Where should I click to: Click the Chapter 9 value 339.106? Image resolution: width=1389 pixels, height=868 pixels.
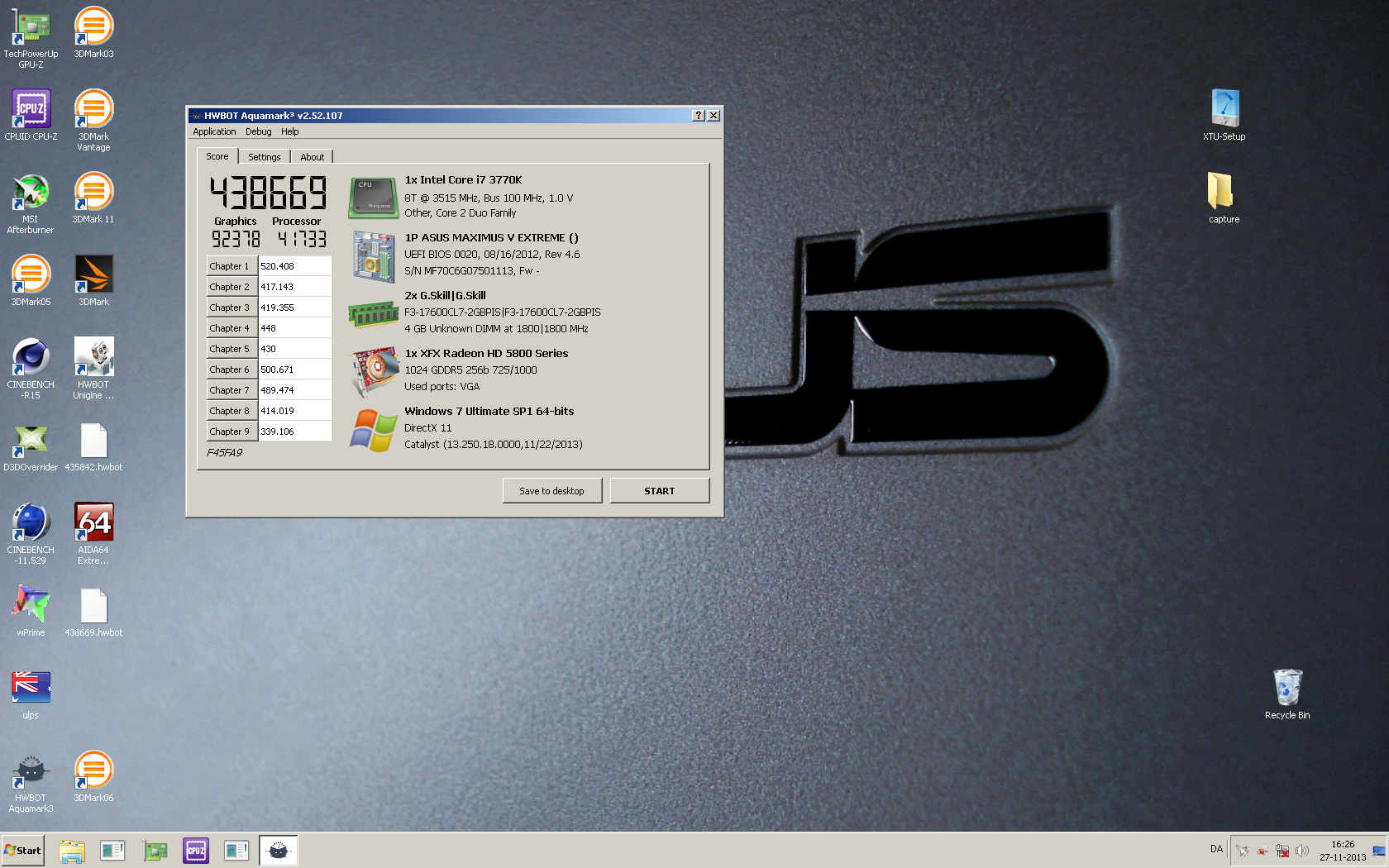(x=294, y=432)
